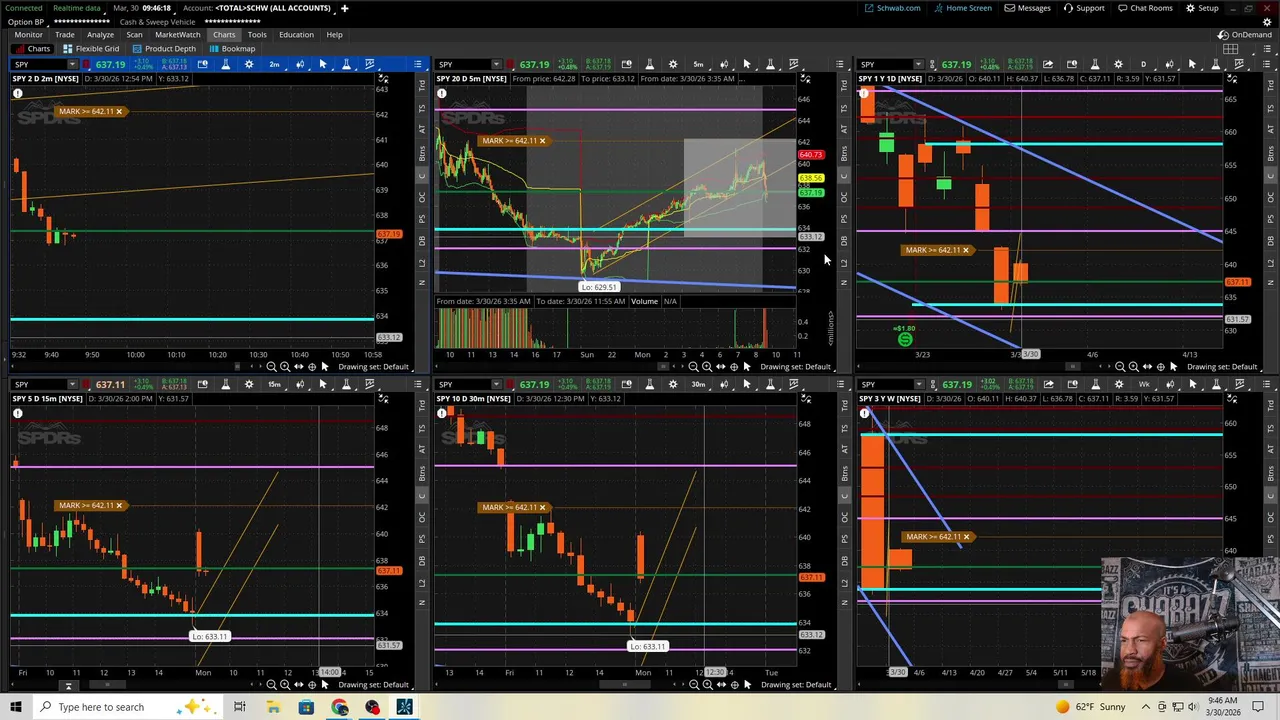Viewport: 1280px width, 720px height.
Task: Zoom in on SPY 20 D 5m chart
Action: [x=707, y=366]
